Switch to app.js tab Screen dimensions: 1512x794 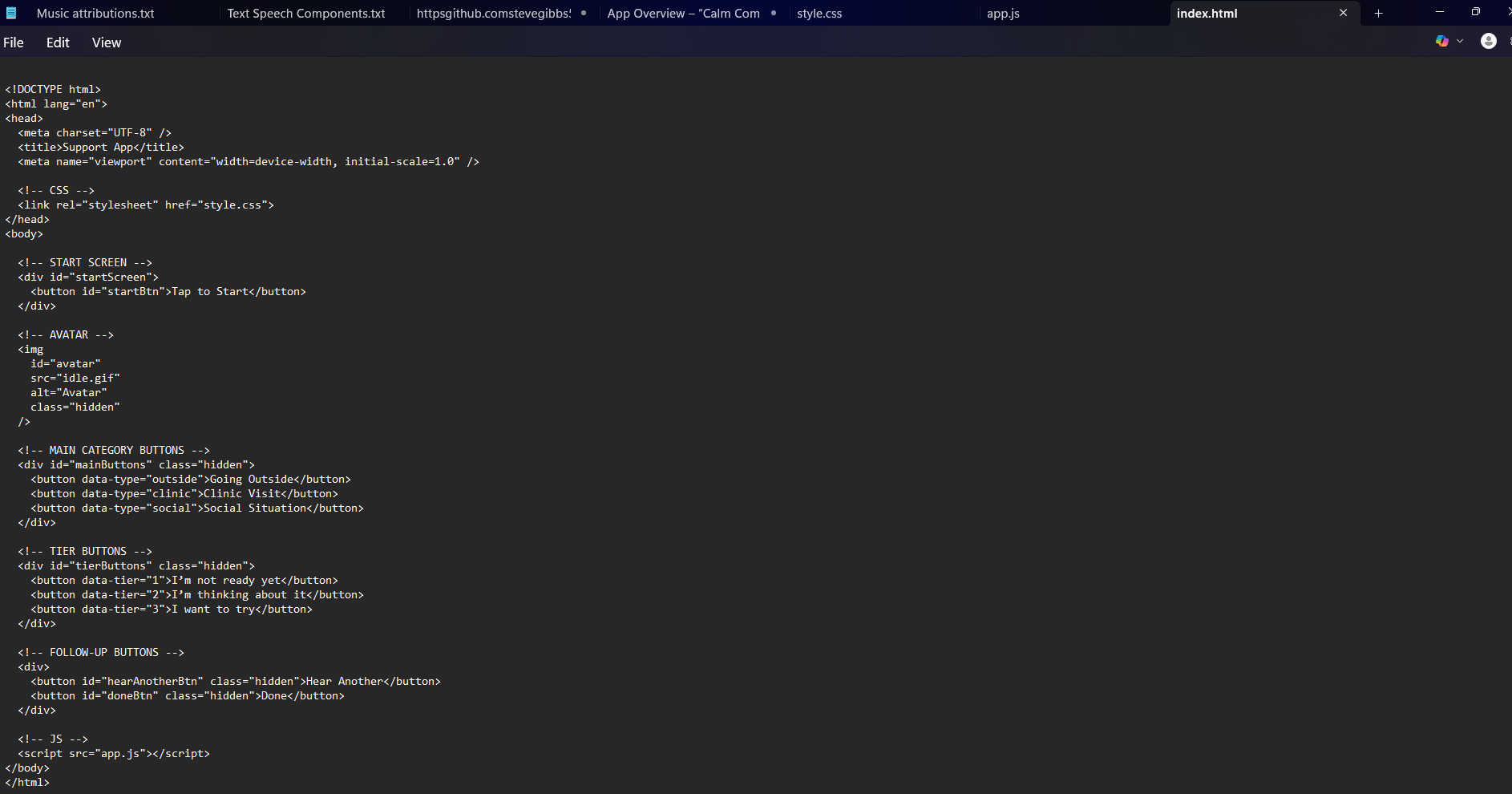click(x=1003, y=14)
